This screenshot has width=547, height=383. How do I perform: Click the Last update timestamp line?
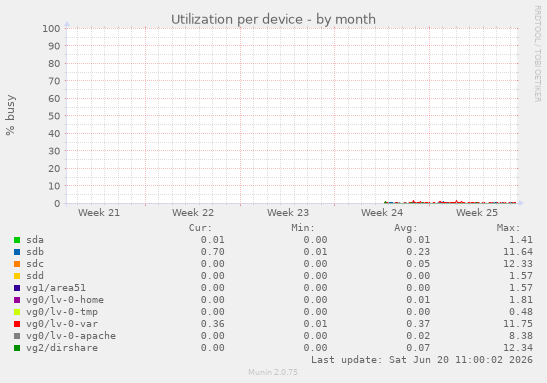[x=422, y=360]
